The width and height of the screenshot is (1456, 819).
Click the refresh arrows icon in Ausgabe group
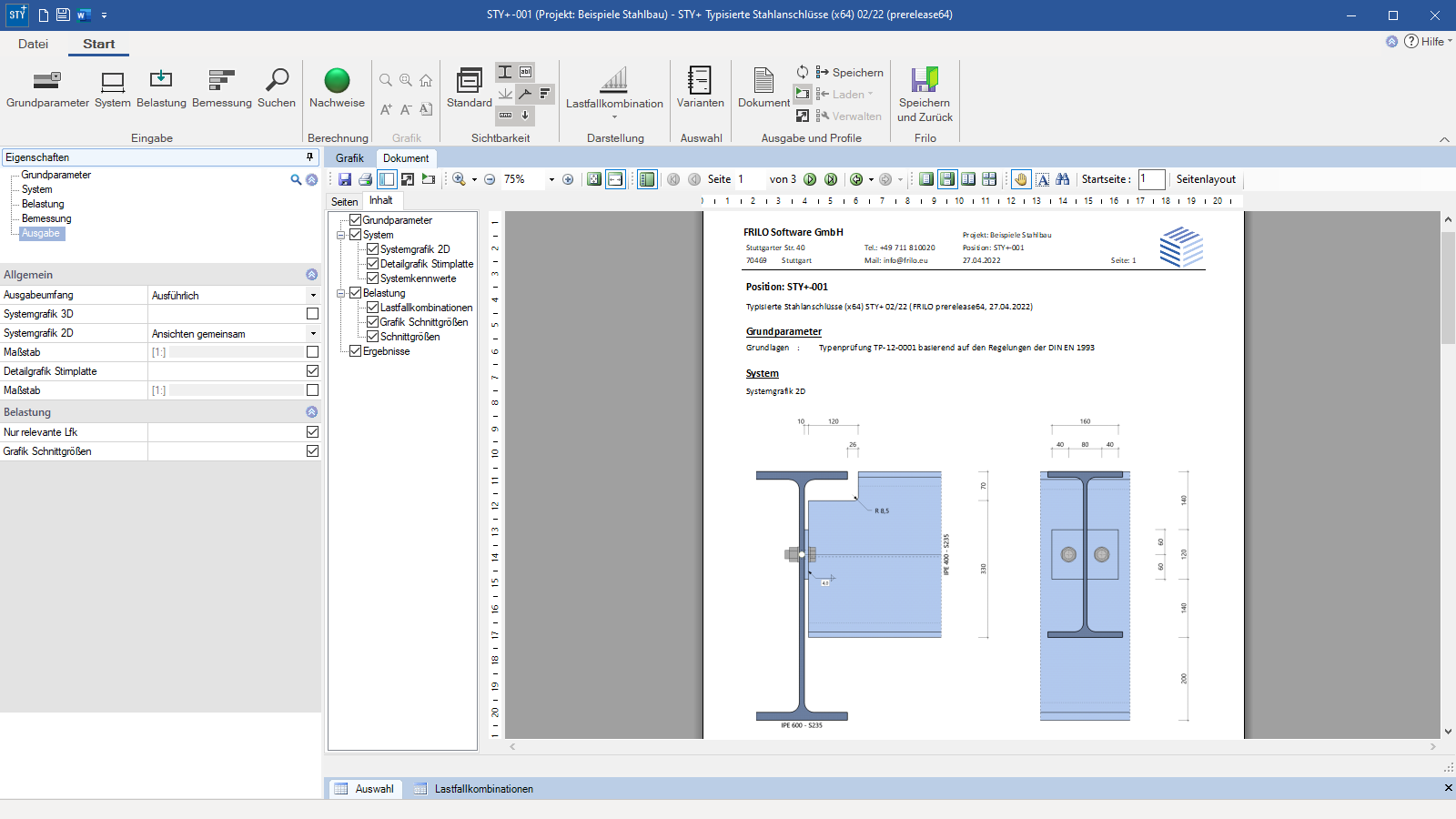pyautogui.click(x=803, y=72)
